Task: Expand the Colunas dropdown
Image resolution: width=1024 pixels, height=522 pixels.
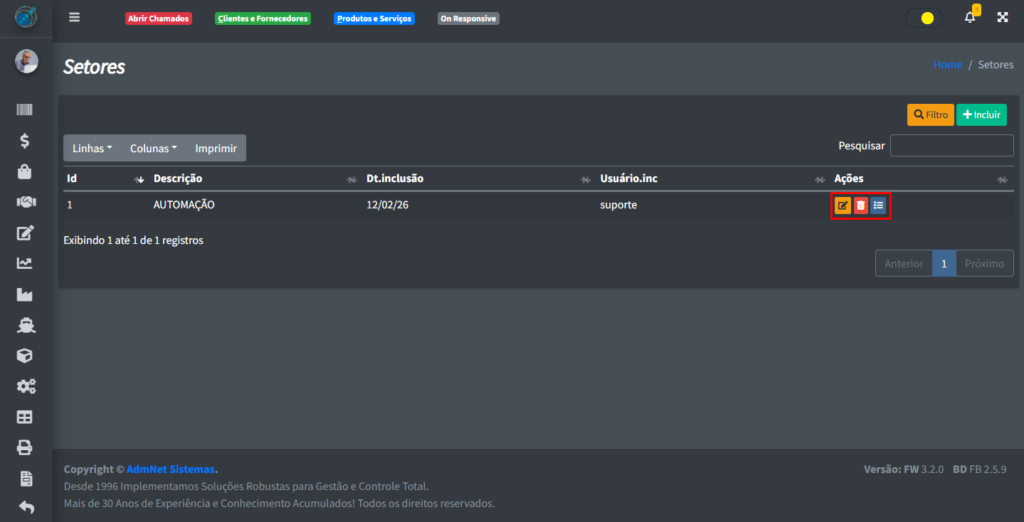Action: pos(153,148)
